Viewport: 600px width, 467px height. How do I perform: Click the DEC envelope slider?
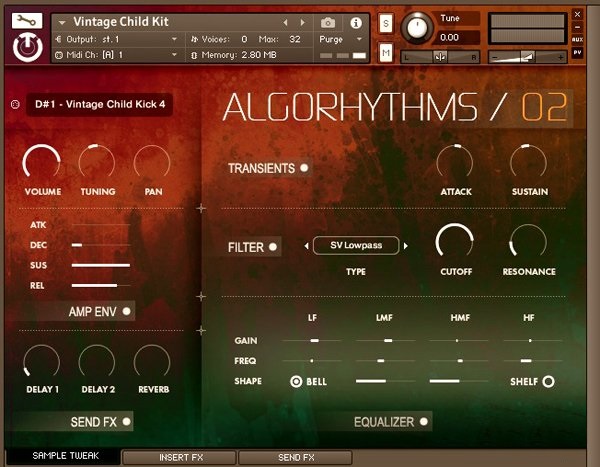tap(101, 245)
